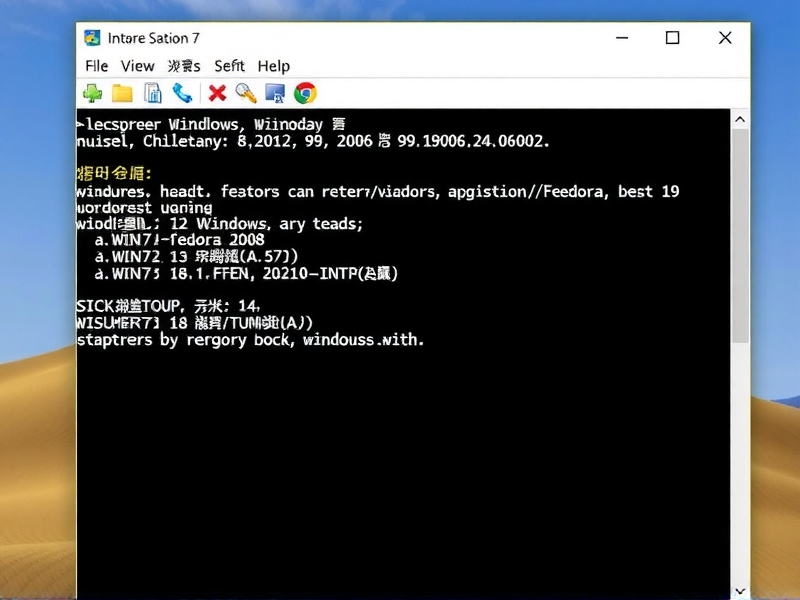Open search using the magnifier icon
The height and width of the screenshot is (600, 800).
tap(244, 92)
